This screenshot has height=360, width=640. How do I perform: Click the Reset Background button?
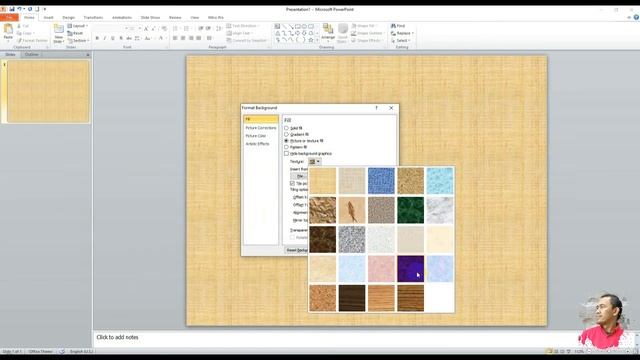pos(296,250)
